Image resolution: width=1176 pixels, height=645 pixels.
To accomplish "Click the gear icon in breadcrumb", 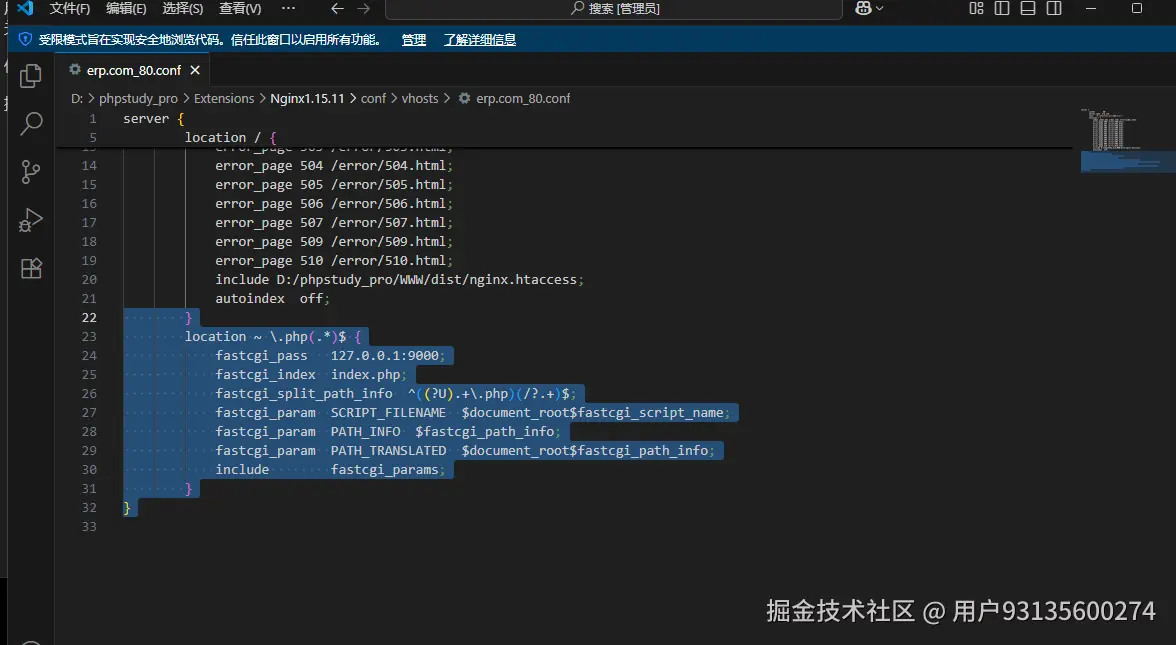I will point(464,98).
